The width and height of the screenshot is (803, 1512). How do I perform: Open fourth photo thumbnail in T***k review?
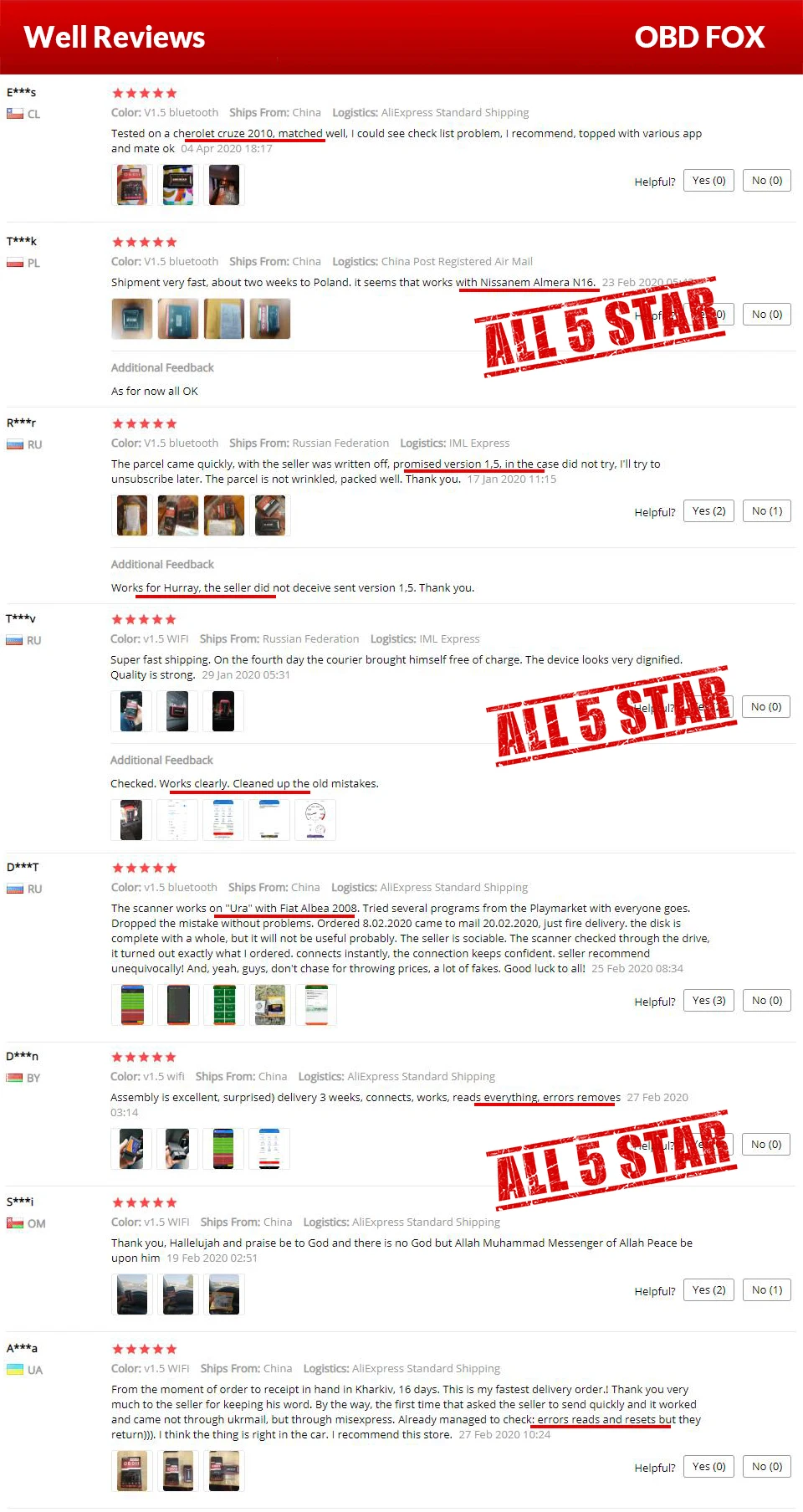tap(270, 319)
